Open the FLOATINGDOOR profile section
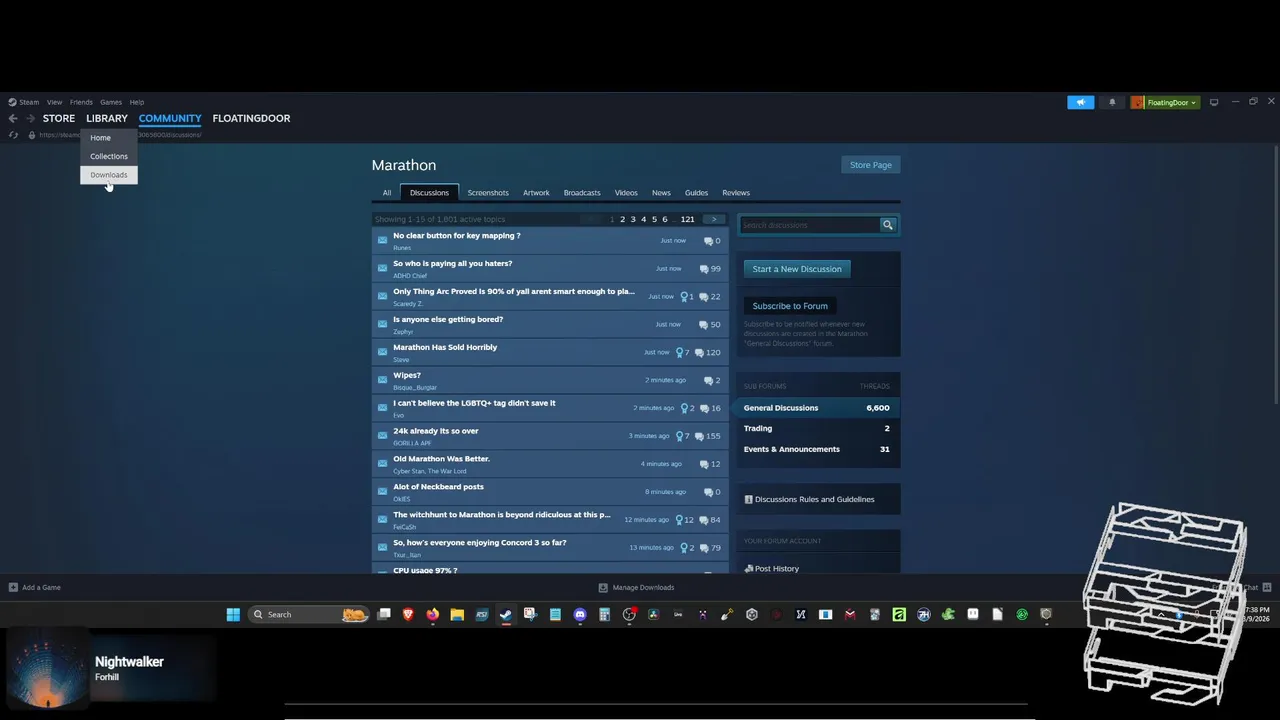 [x=251, y=118]
